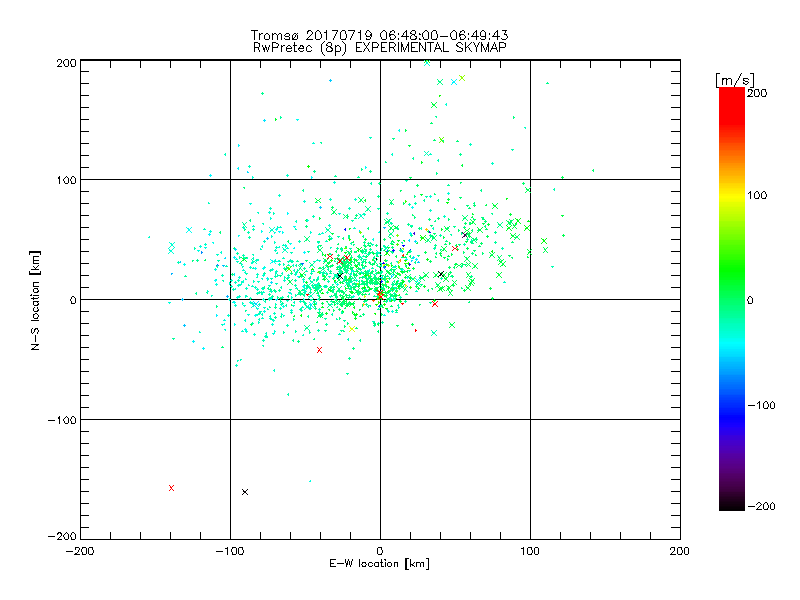Click the x-axis tick label '-200'

click(80, 551)
